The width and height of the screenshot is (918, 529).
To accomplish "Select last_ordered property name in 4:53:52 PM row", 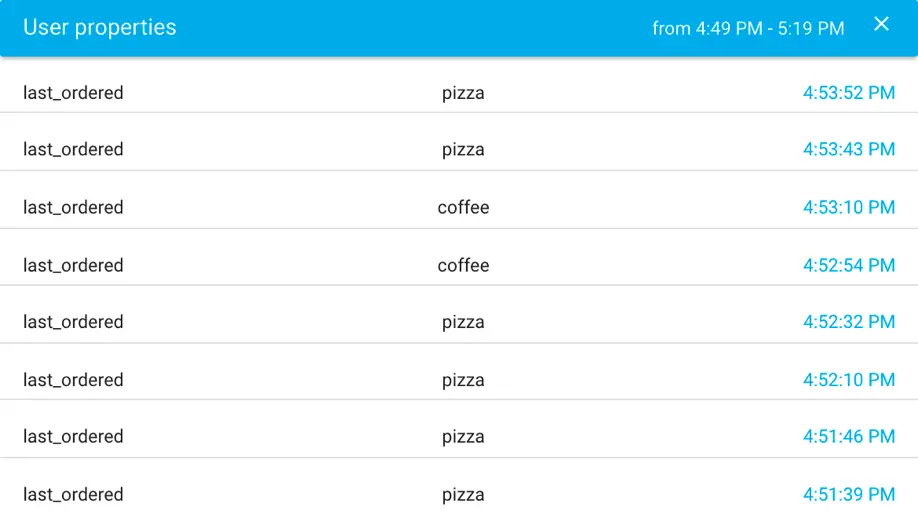I will click(73, 93).
